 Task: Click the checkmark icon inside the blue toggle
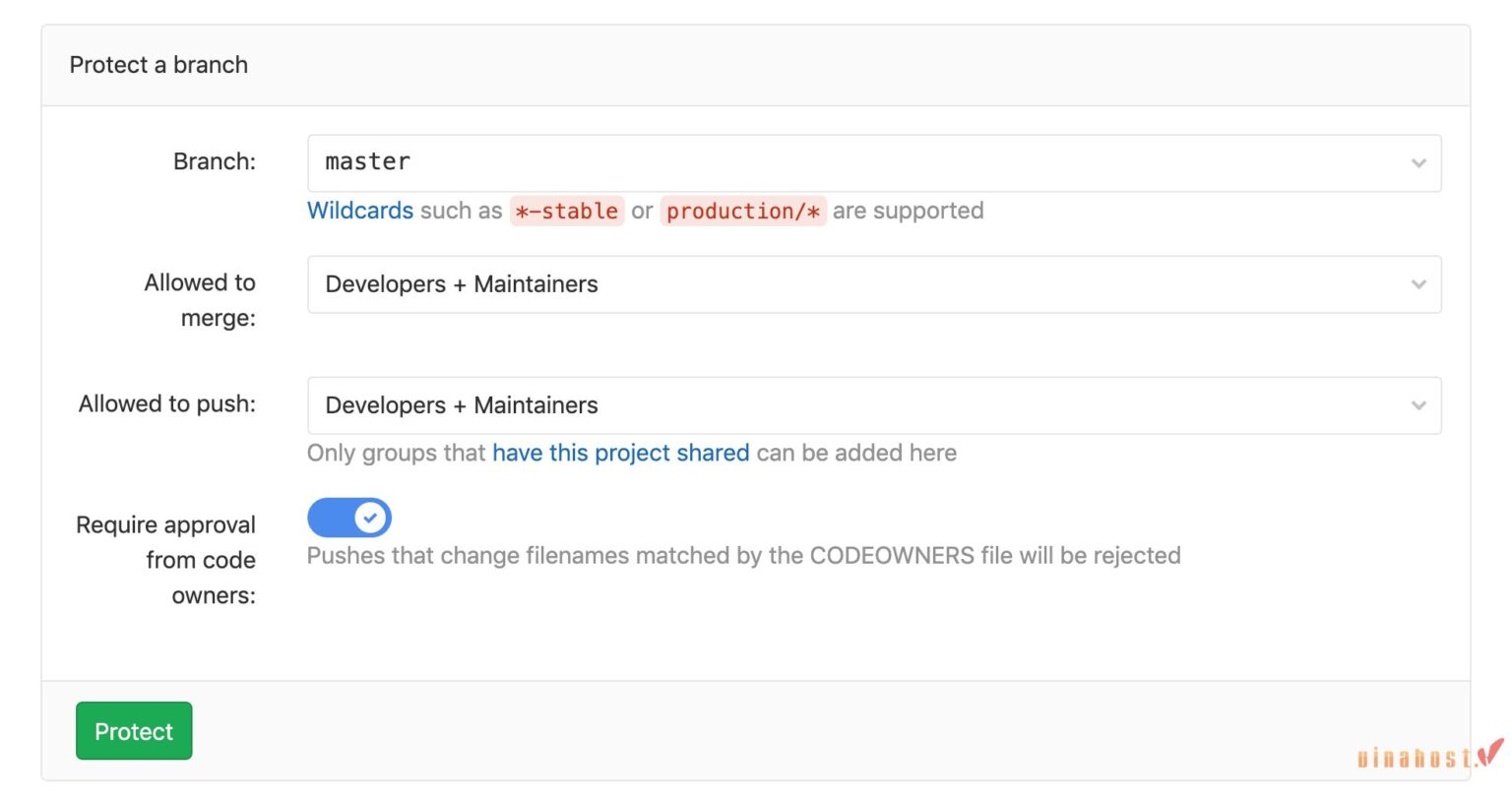[368, 517]
